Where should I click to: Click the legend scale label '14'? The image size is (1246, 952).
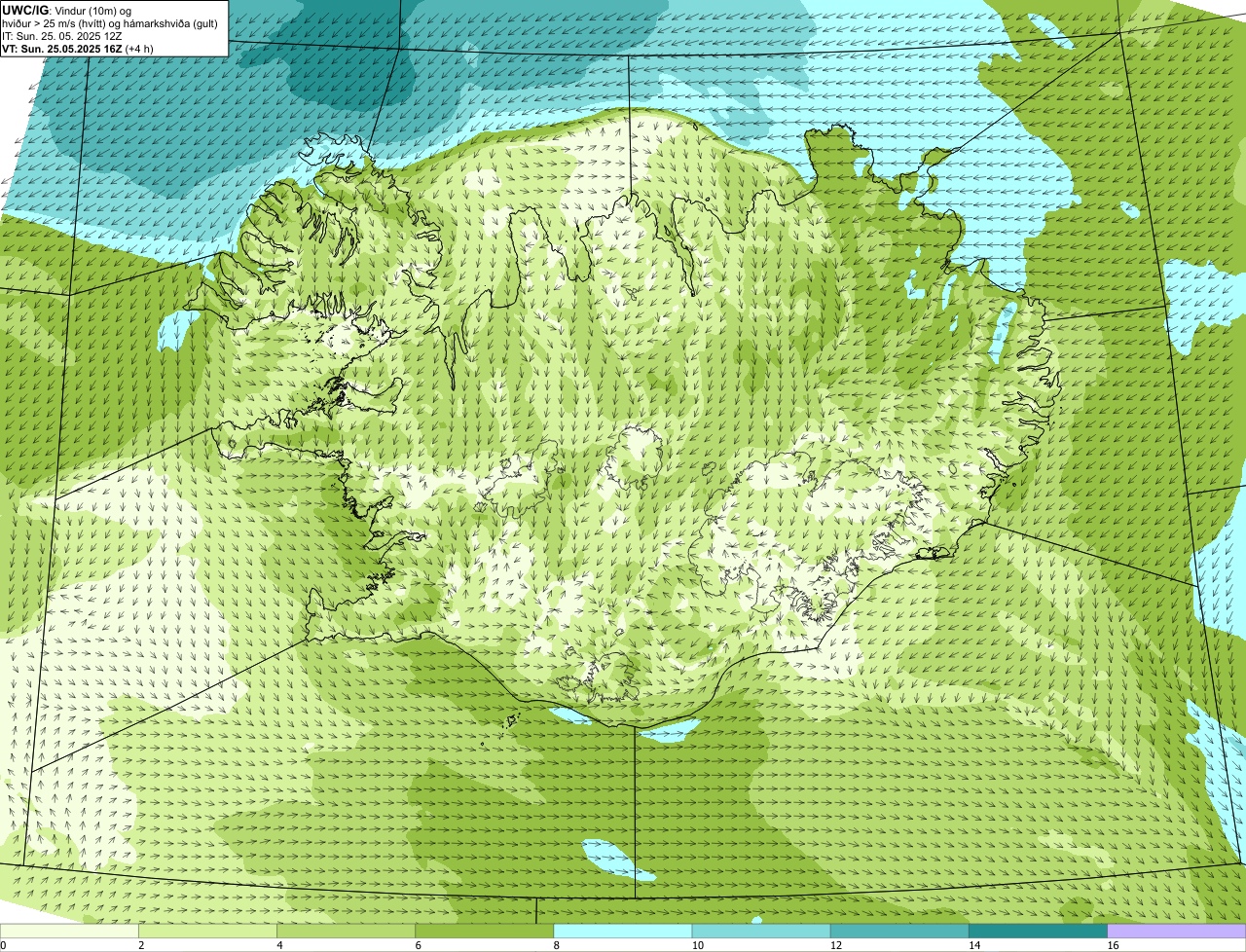(974, 945)
